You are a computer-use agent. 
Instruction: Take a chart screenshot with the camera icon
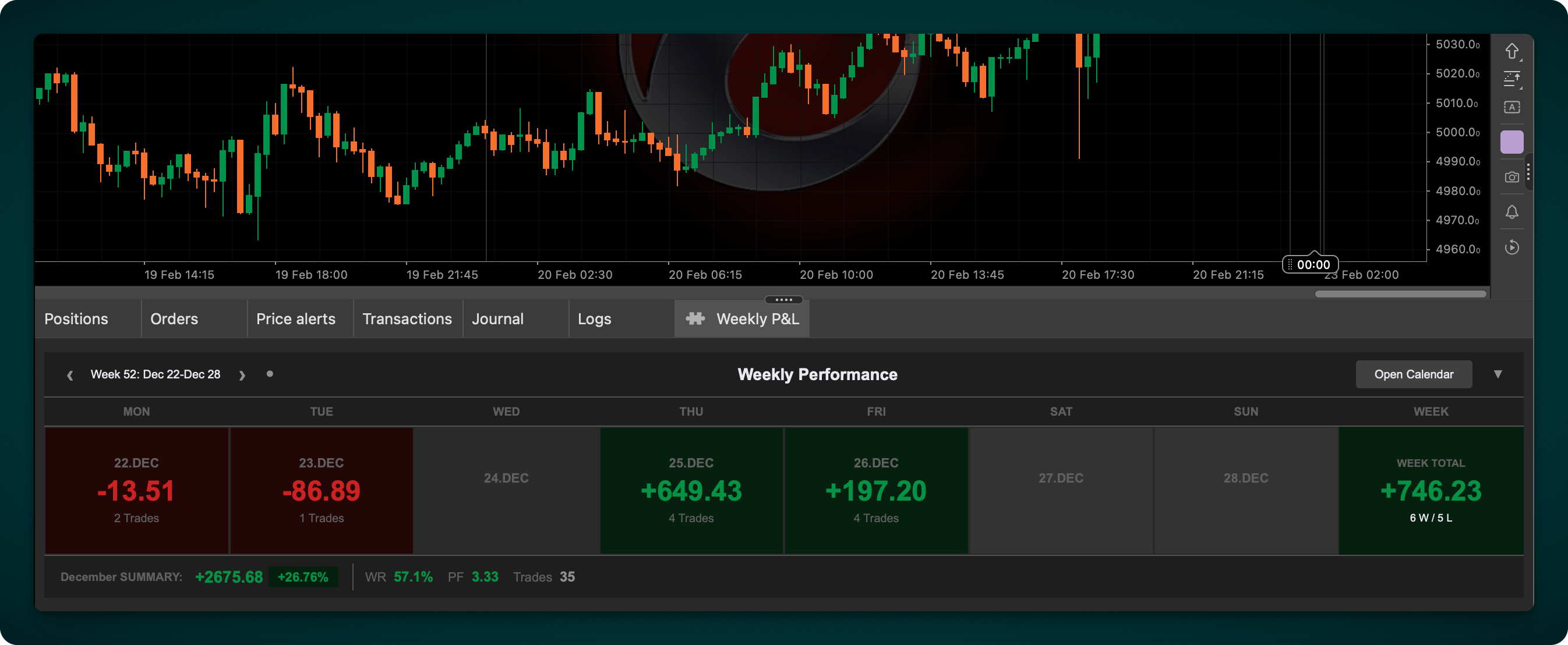point(1513,177)
